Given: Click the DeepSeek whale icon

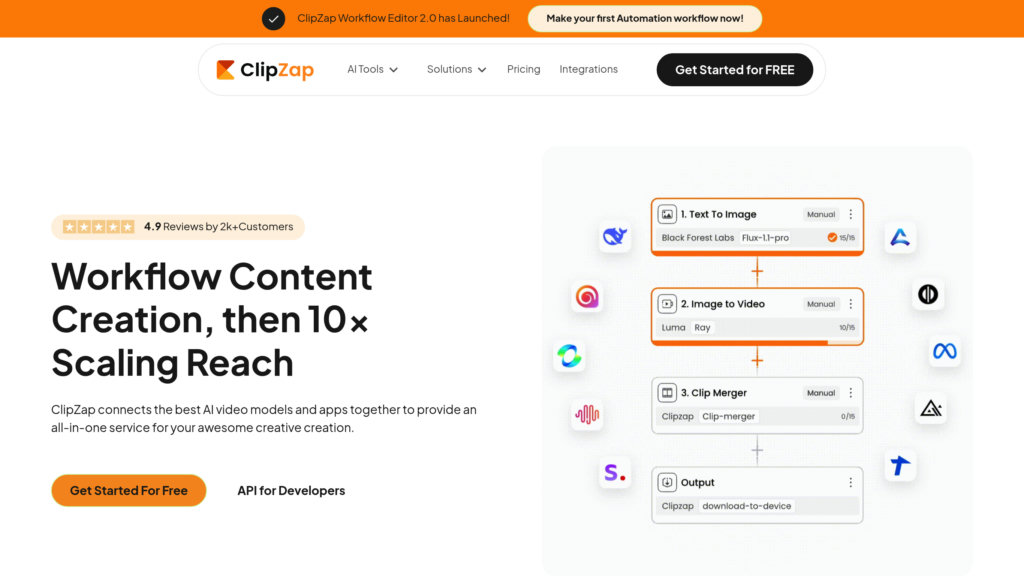Looking at the screenshot, I should coord(614,236).
